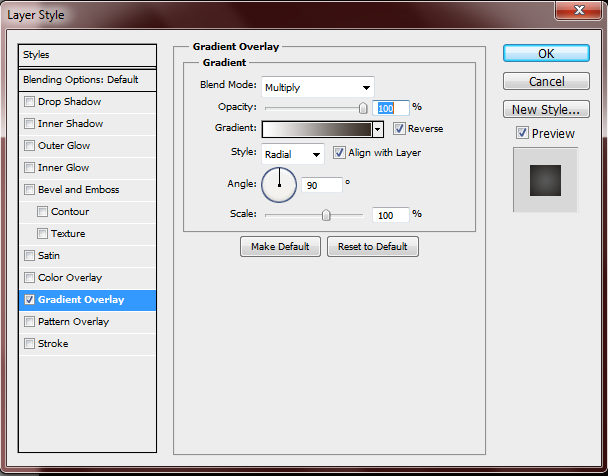Screen dimensions: 608x476
Task: Click the Cancel button
Action: (x=546, y=81)
